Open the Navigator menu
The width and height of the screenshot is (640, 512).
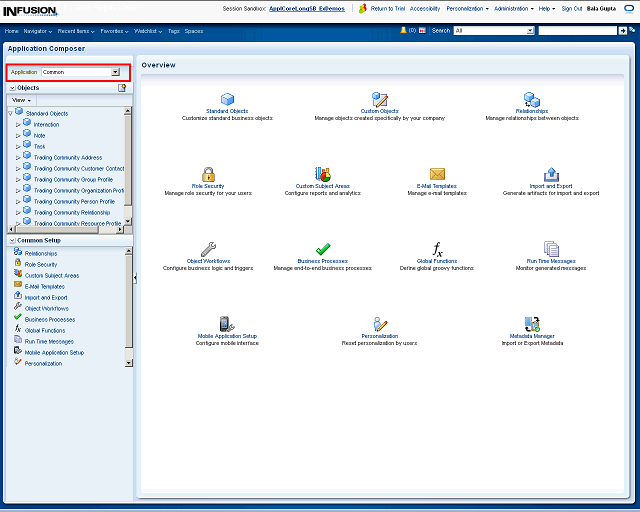38,31
